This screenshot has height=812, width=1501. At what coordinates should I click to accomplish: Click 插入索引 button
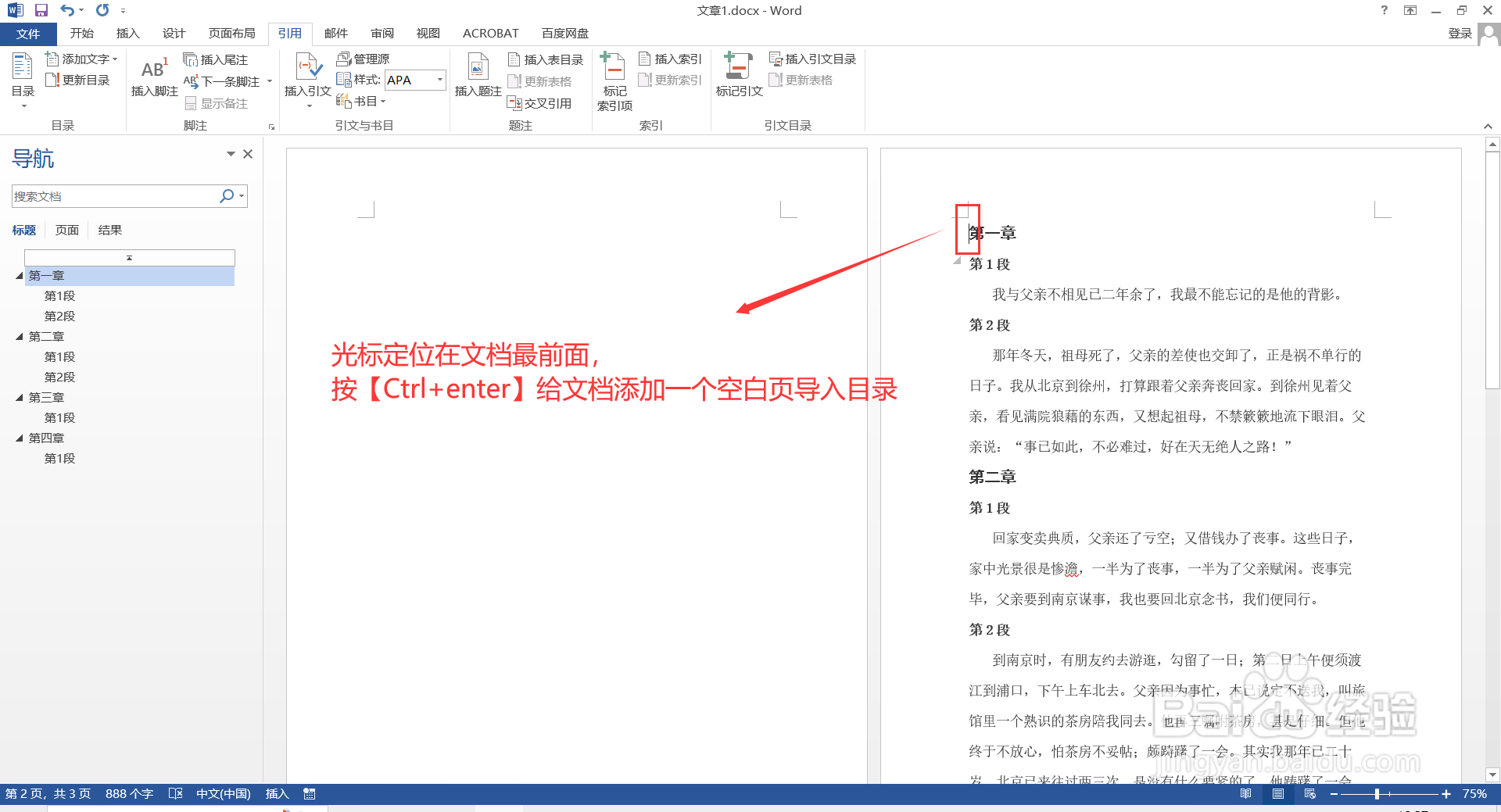tap(670, 59)
